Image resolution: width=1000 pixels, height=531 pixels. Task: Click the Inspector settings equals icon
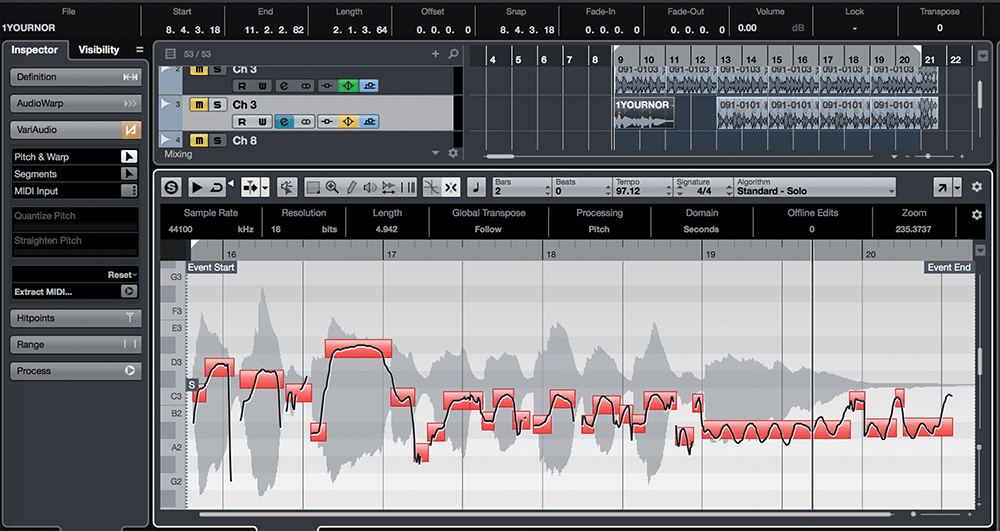(x=140, y=50)
